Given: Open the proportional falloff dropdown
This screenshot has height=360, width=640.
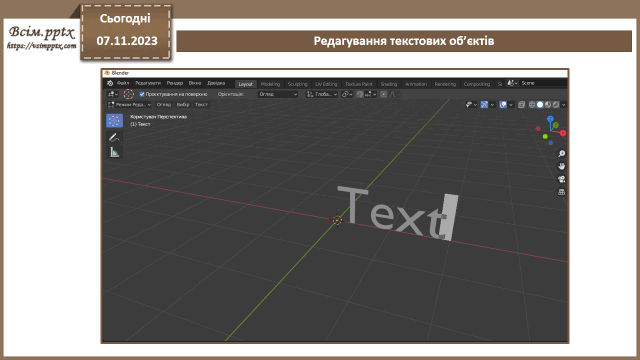Looking at the screenshot, I should pos(394,94).
